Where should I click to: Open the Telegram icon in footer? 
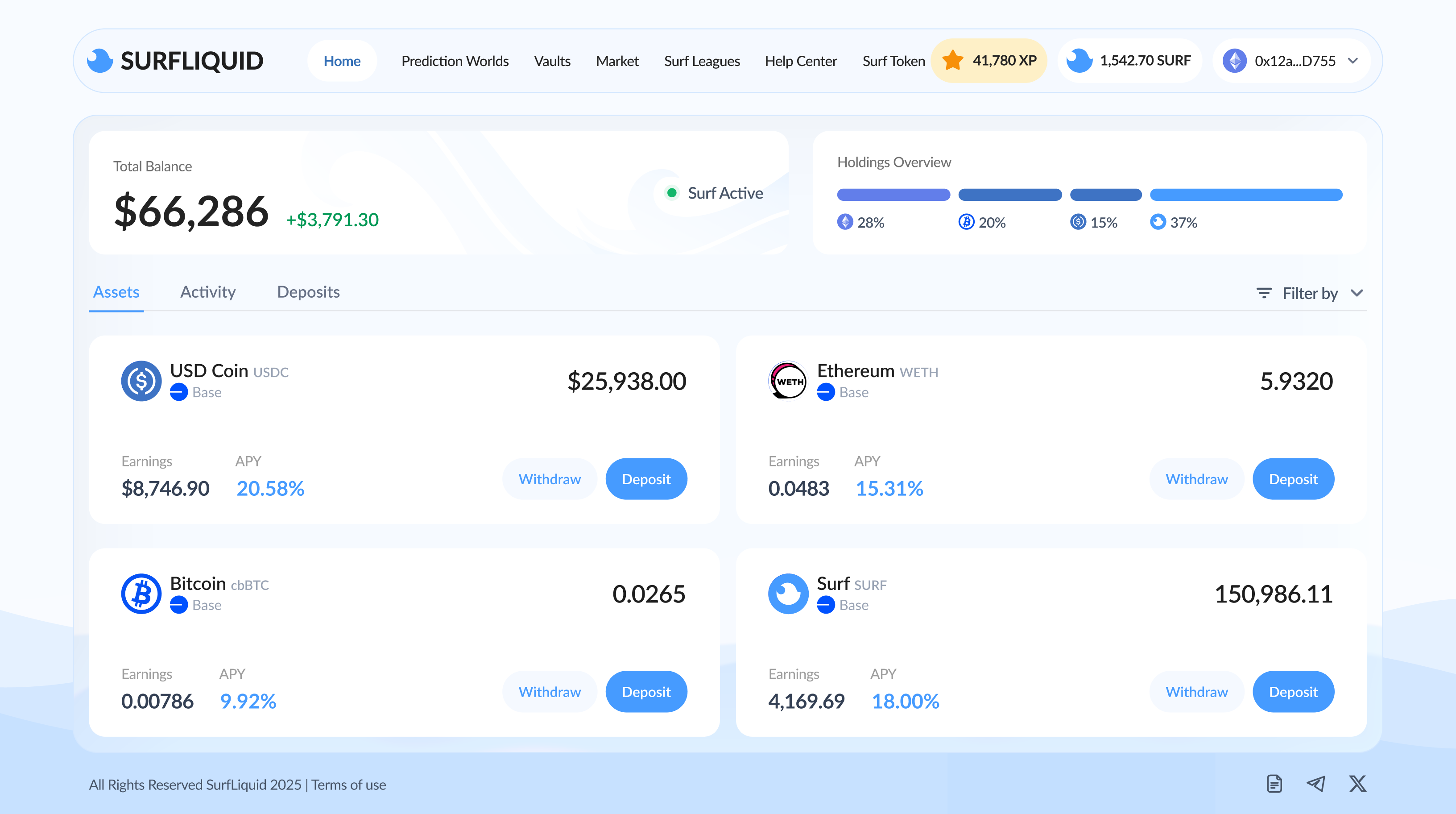1316,784
